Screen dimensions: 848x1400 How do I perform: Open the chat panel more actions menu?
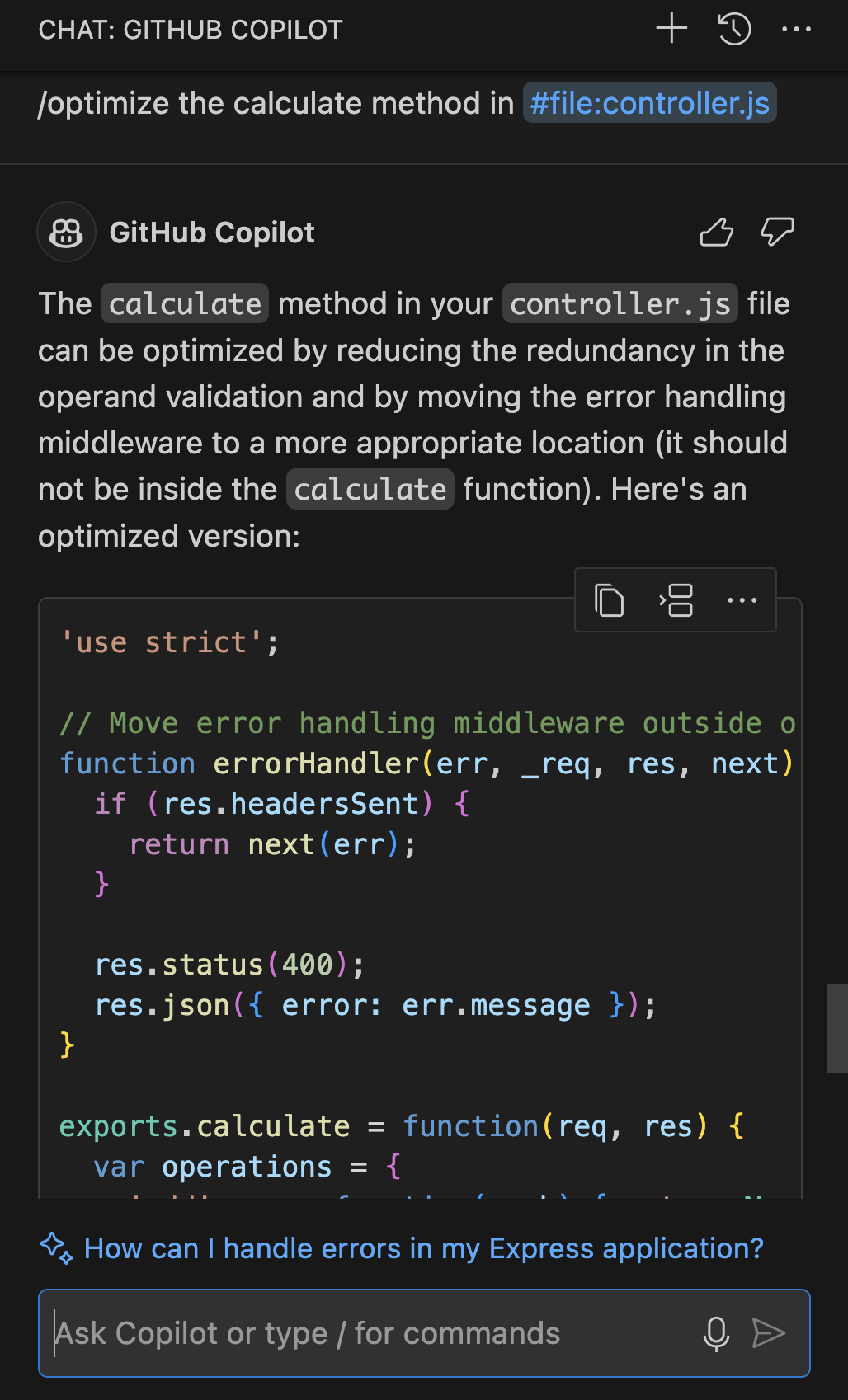coord(796,29)
